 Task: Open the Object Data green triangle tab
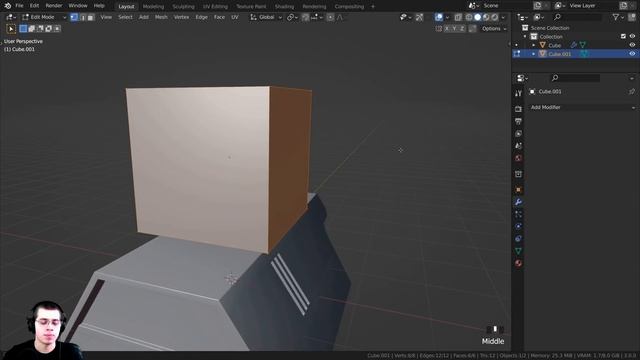pos(518,251)
